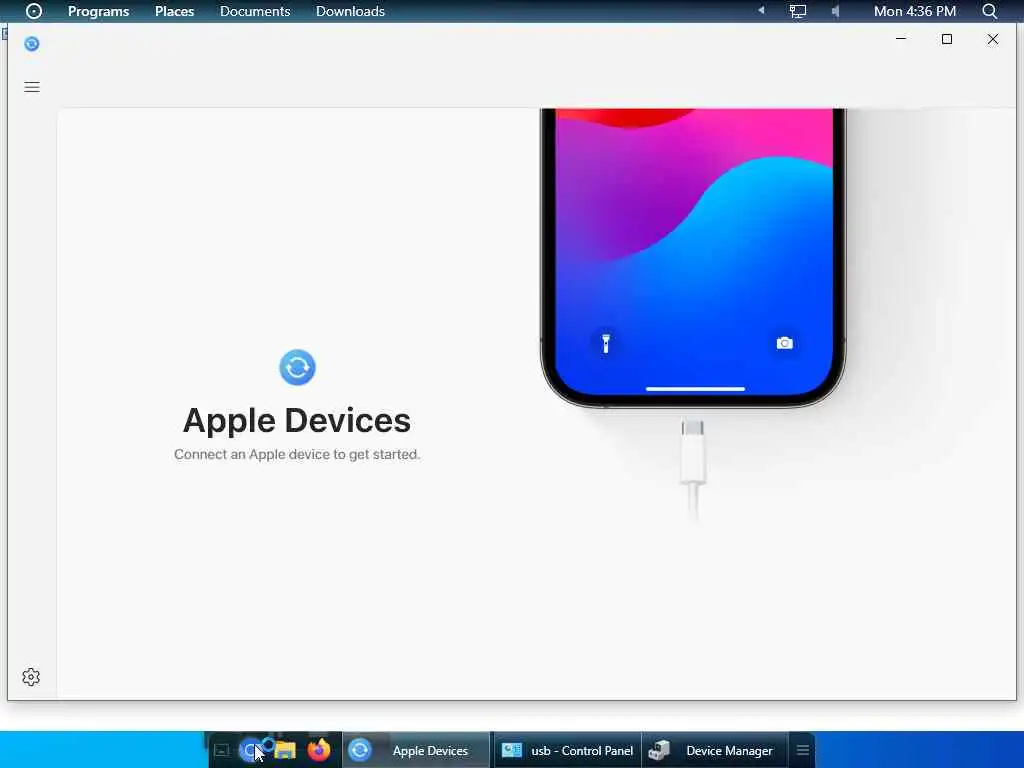Switch to usb - Control Panel window
1024x768 pixels.
[x=567, y=750]
